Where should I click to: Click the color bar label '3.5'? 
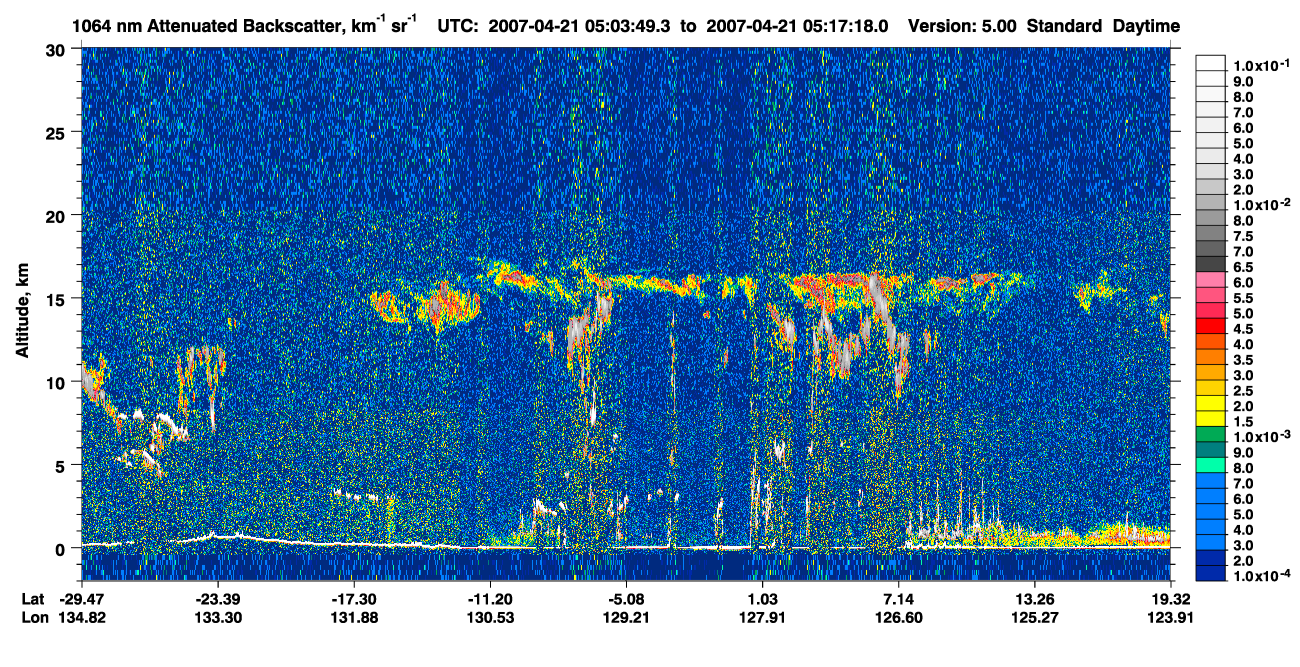1243,360
